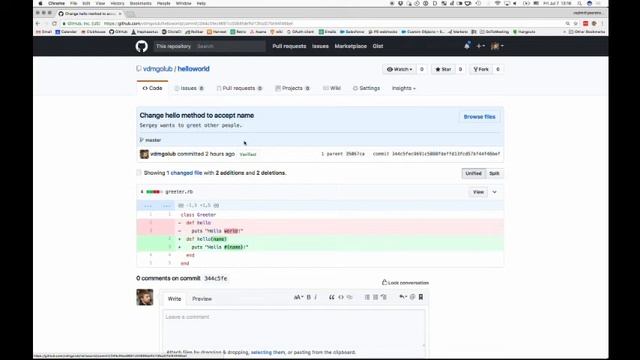This screenshot has width=640, height=360.
Task: Open the Watch dropdown button
Action: 400,69
